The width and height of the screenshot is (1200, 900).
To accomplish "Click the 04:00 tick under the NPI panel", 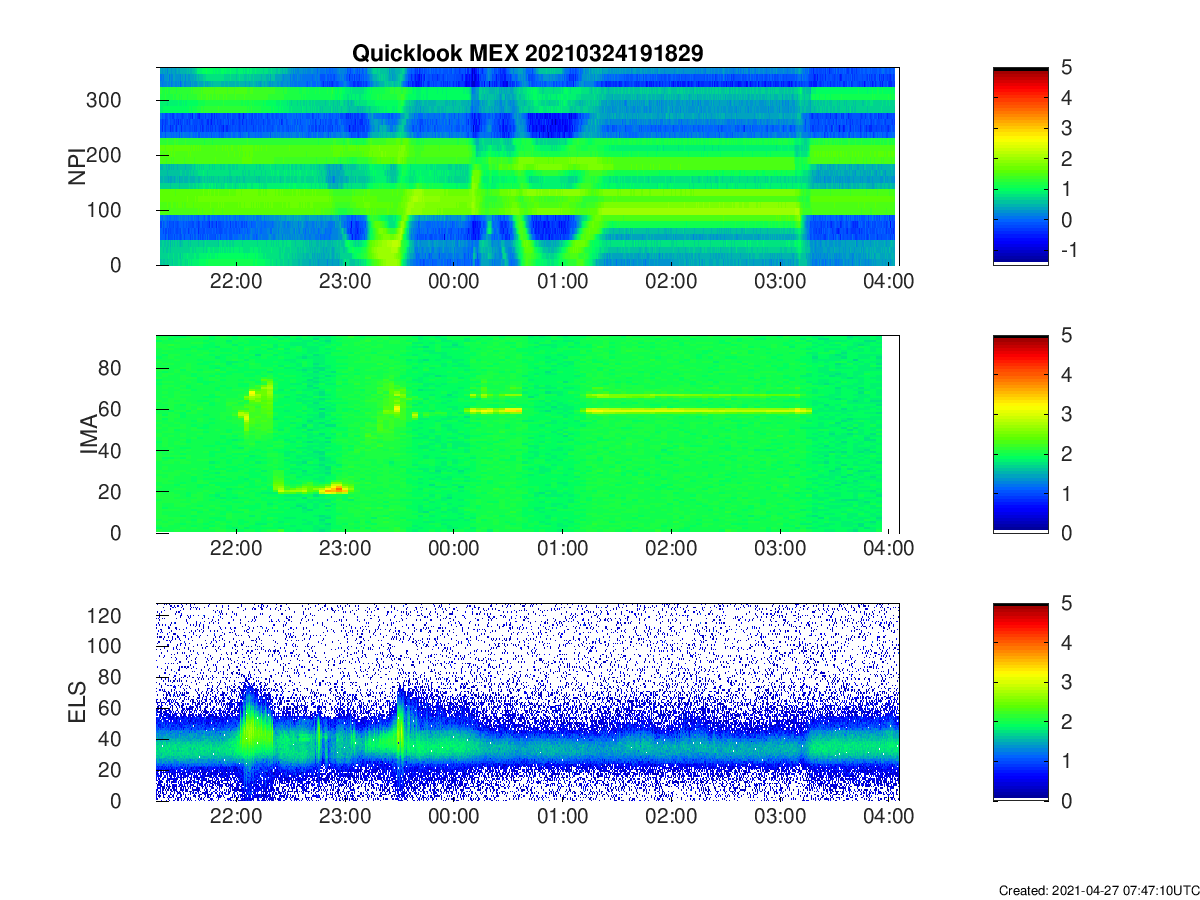I will coord(889,282).
